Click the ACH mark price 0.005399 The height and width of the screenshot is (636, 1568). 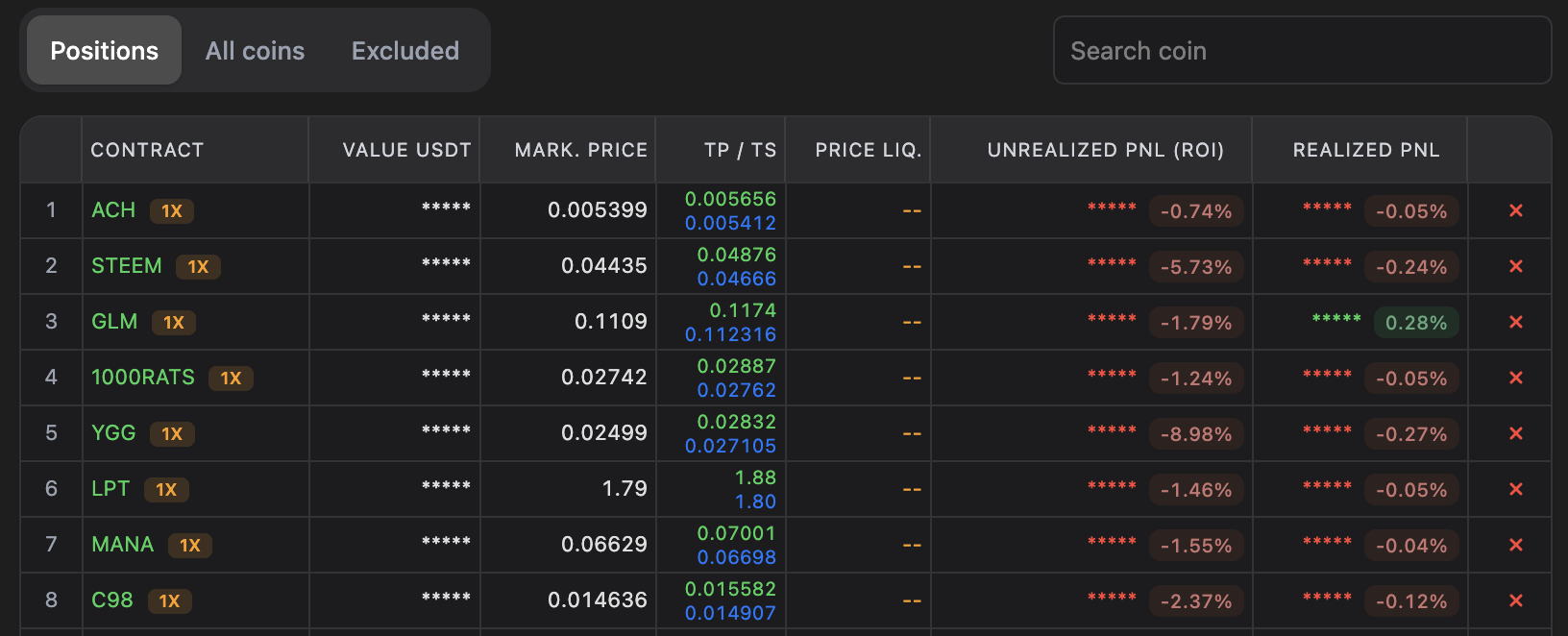pyautogui.click(x=598, y=209)
